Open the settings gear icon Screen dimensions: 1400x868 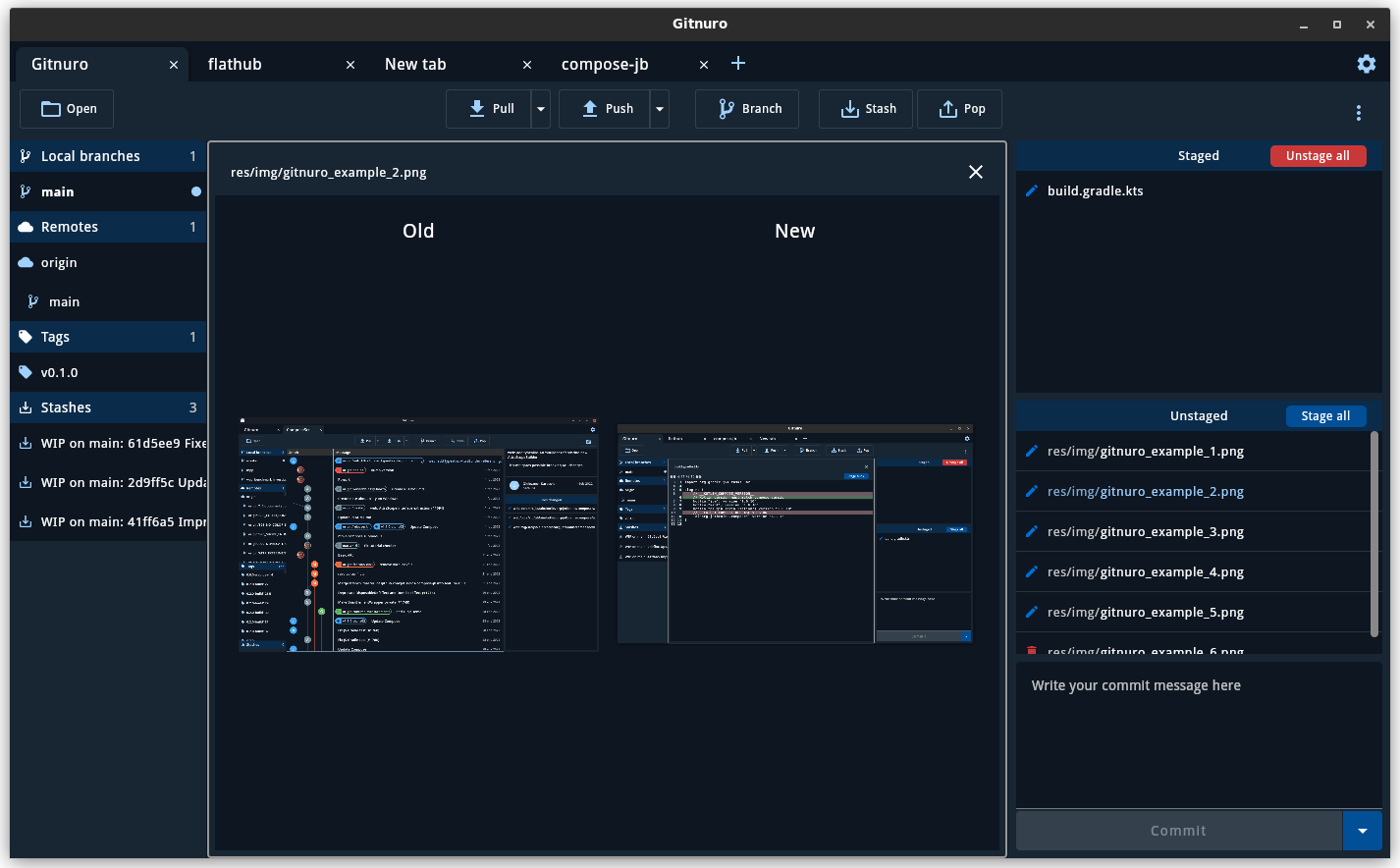point(1366,64)
